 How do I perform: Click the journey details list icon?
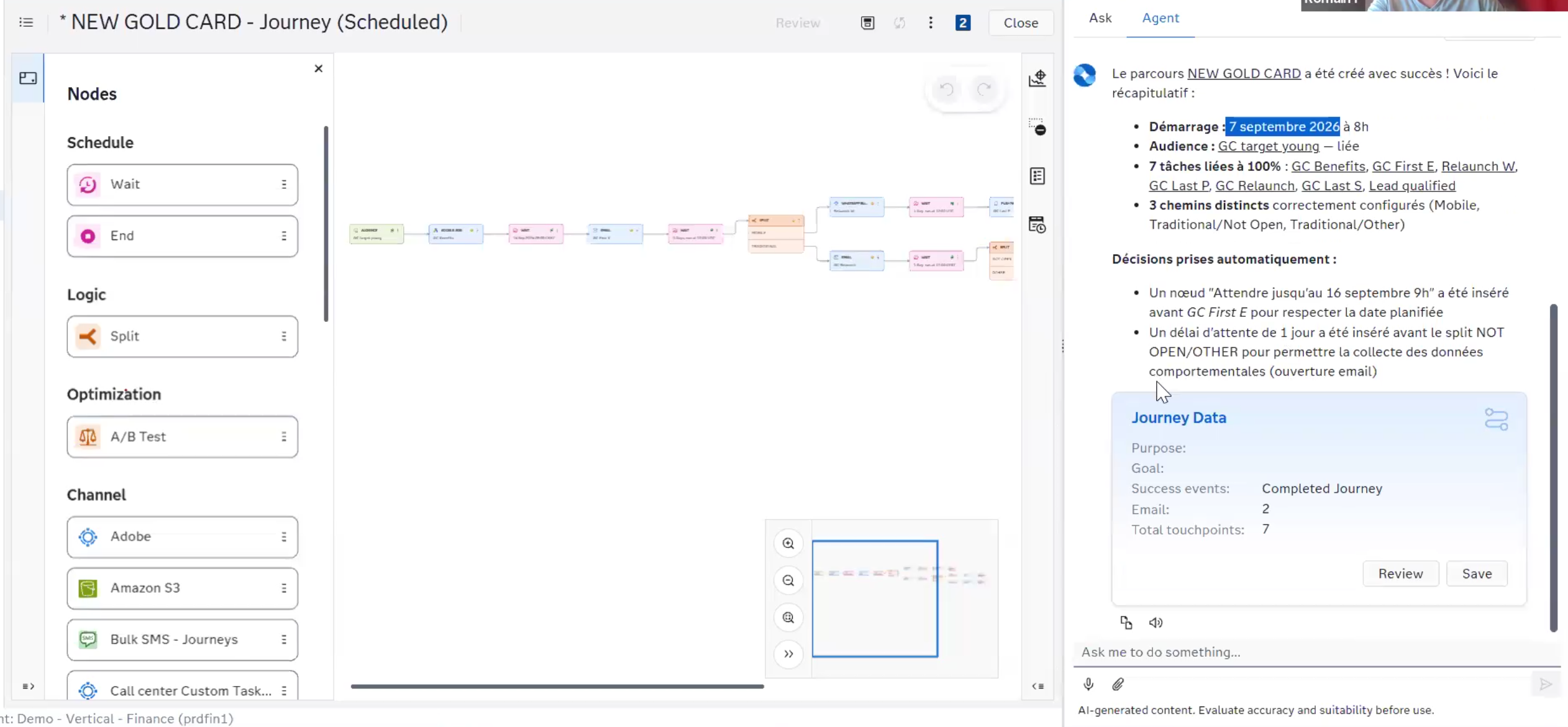pos(1037,176)
